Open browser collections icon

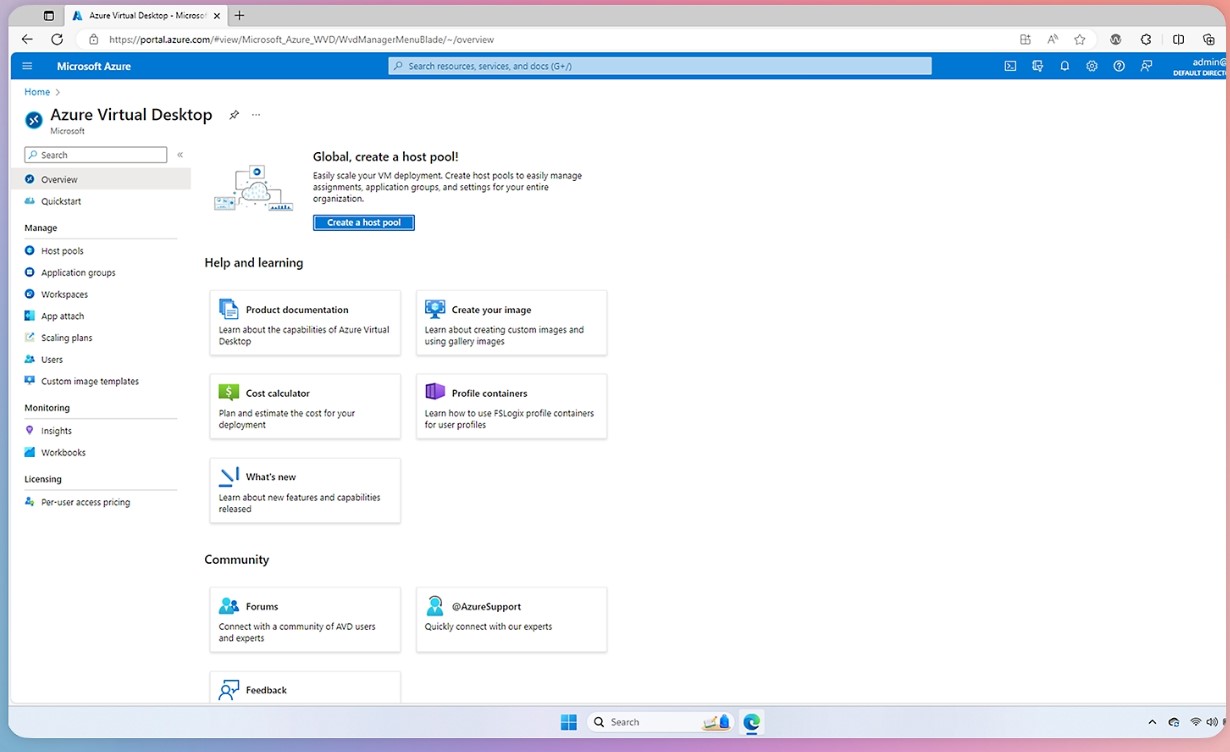[x=1209, y=39]
